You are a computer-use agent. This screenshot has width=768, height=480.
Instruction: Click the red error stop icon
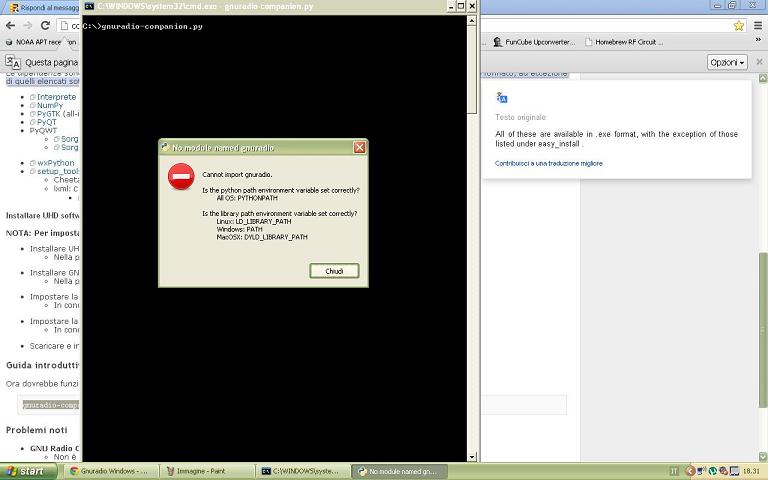coord(181,177)
